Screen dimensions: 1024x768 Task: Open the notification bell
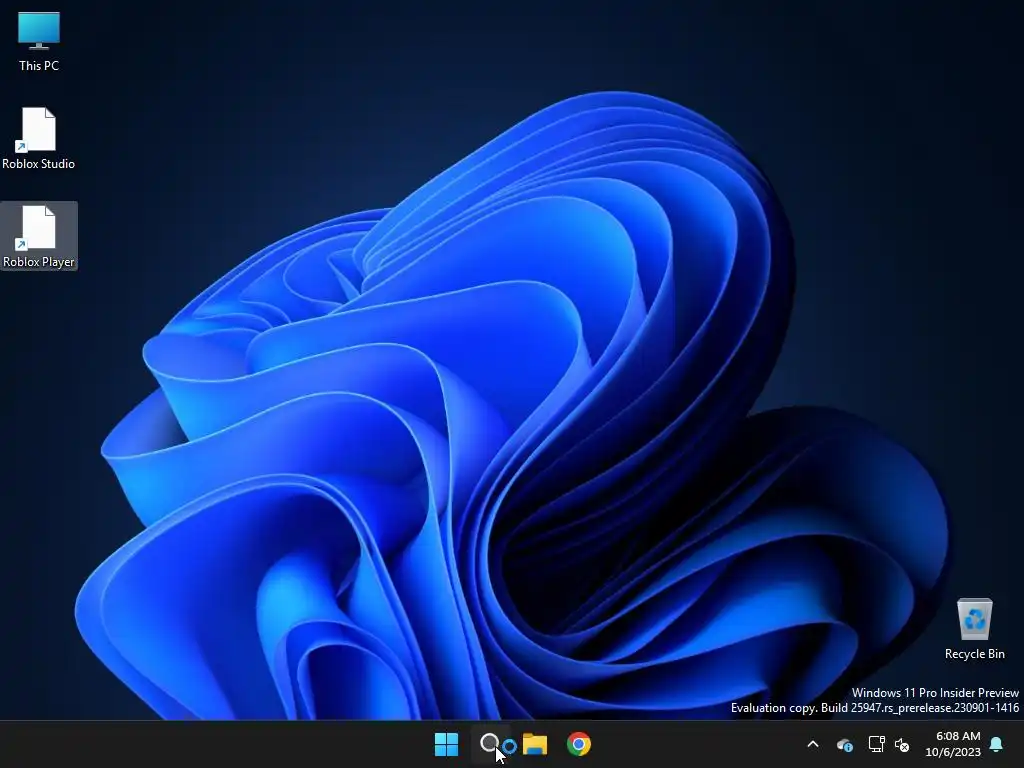tap(997, 744)
